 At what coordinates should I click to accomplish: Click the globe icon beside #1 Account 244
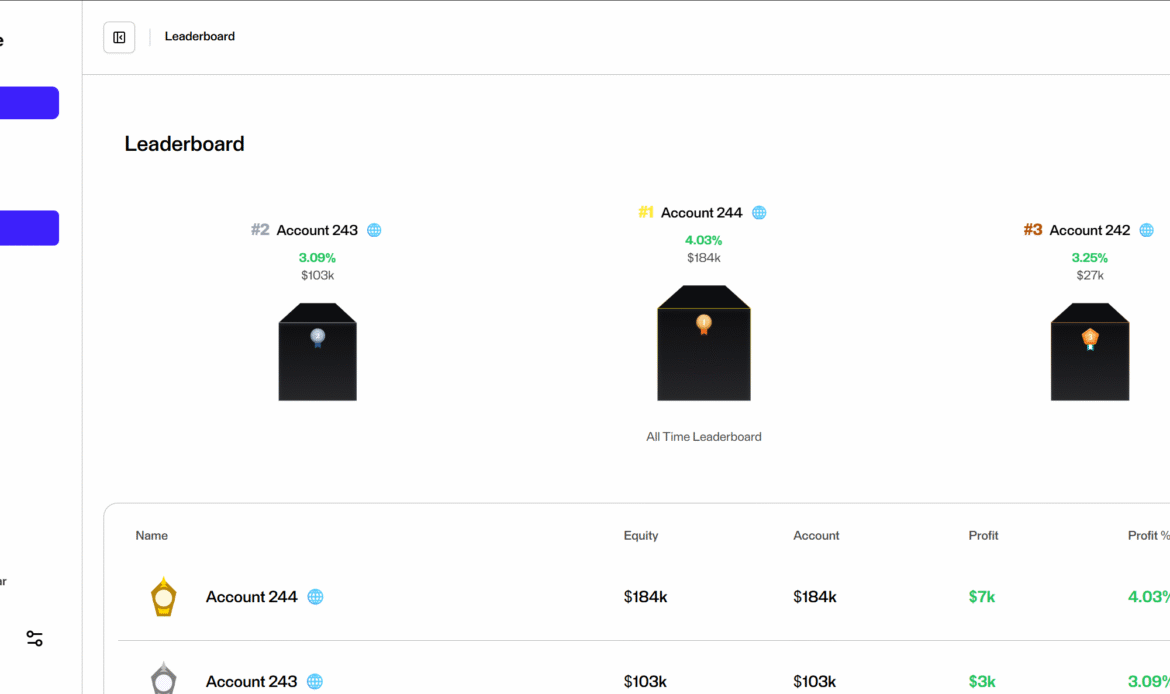(759, 212)
